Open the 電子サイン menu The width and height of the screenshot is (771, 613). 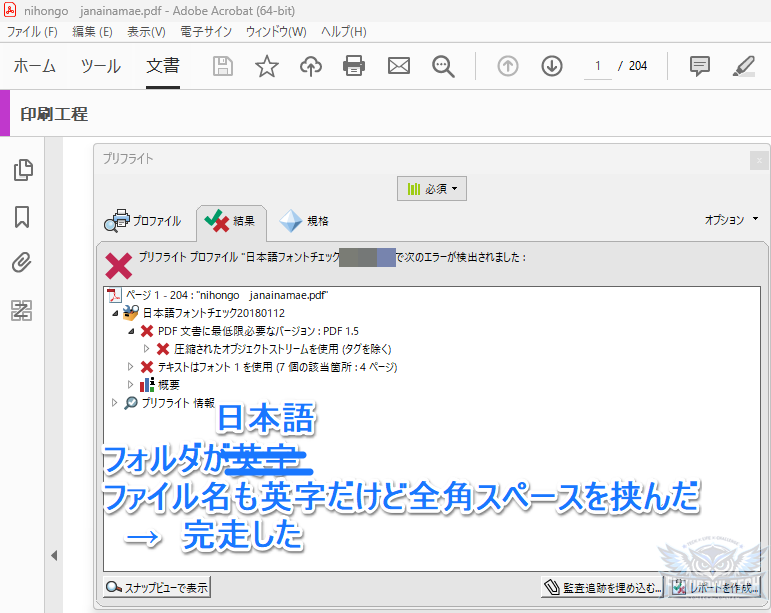point(206,32)
